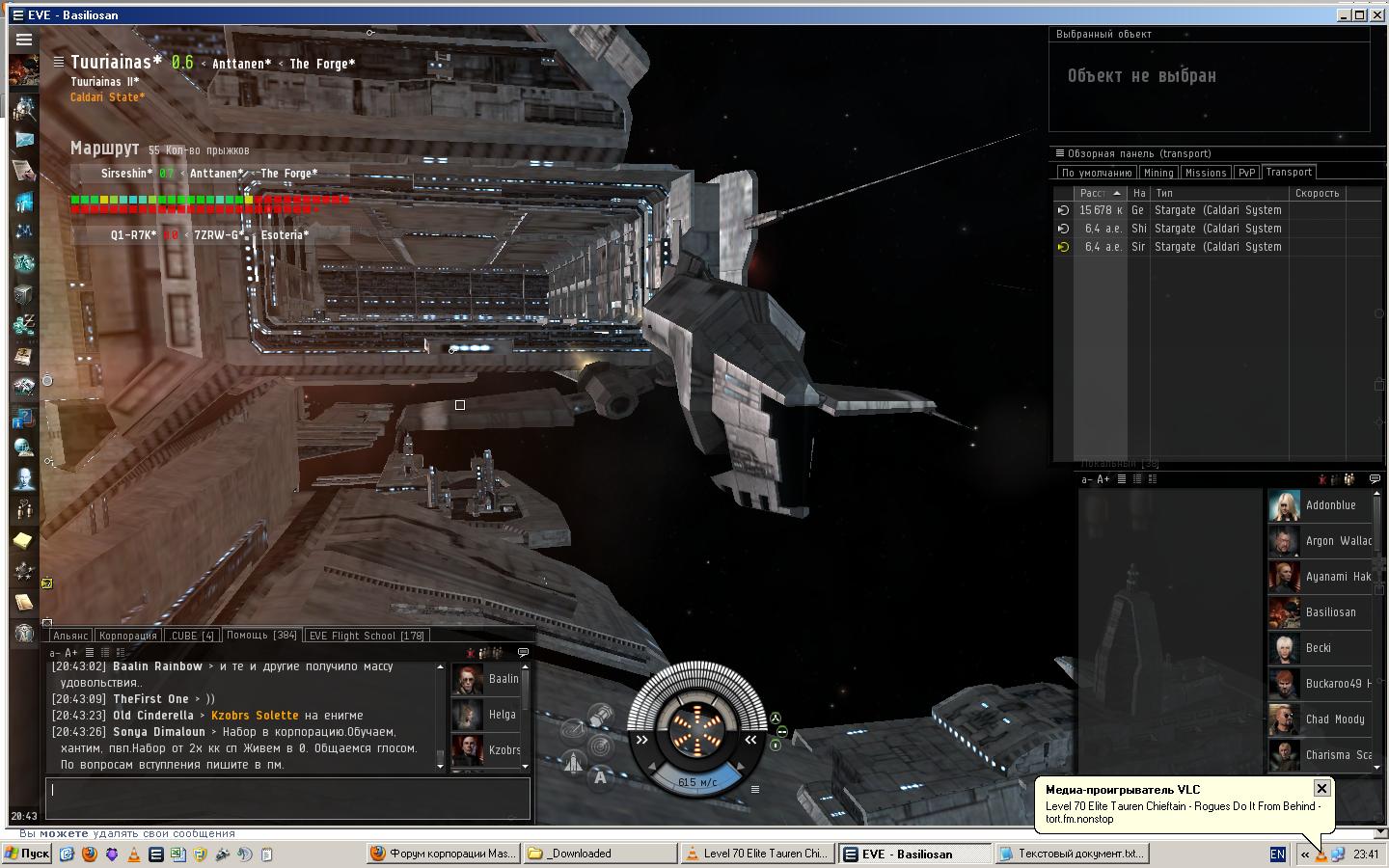Click the right HUD chevron expander

click(x=749, y=740)
